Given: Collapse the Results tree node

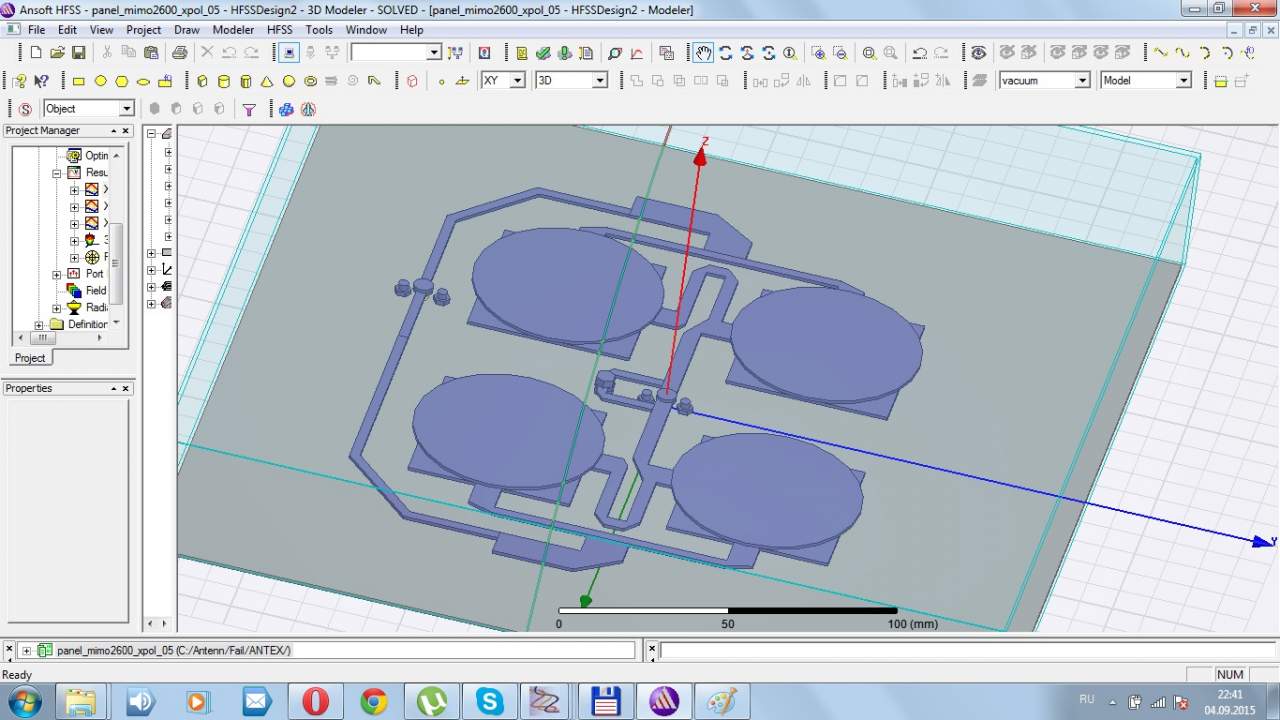Looking at the screenshot, I should [x=57, y=173].
